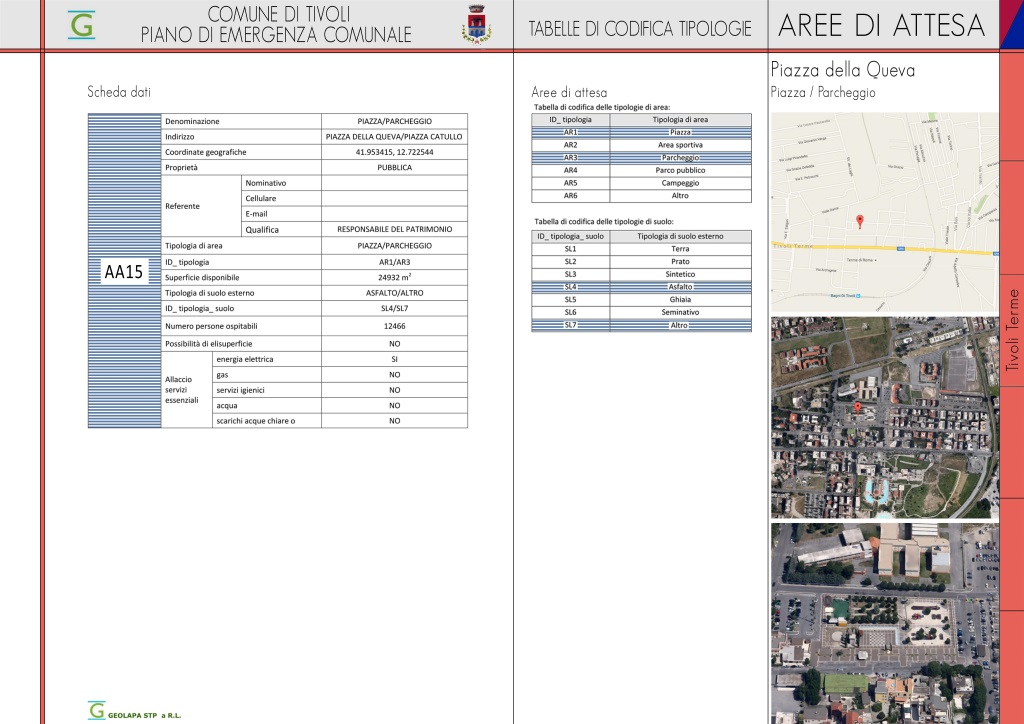The width and height of the screenshot is (1024, 724).
Task: Select NO in the Possibilità di elisuperficie row
Action: pyautogui.click(x=394, y=343)
